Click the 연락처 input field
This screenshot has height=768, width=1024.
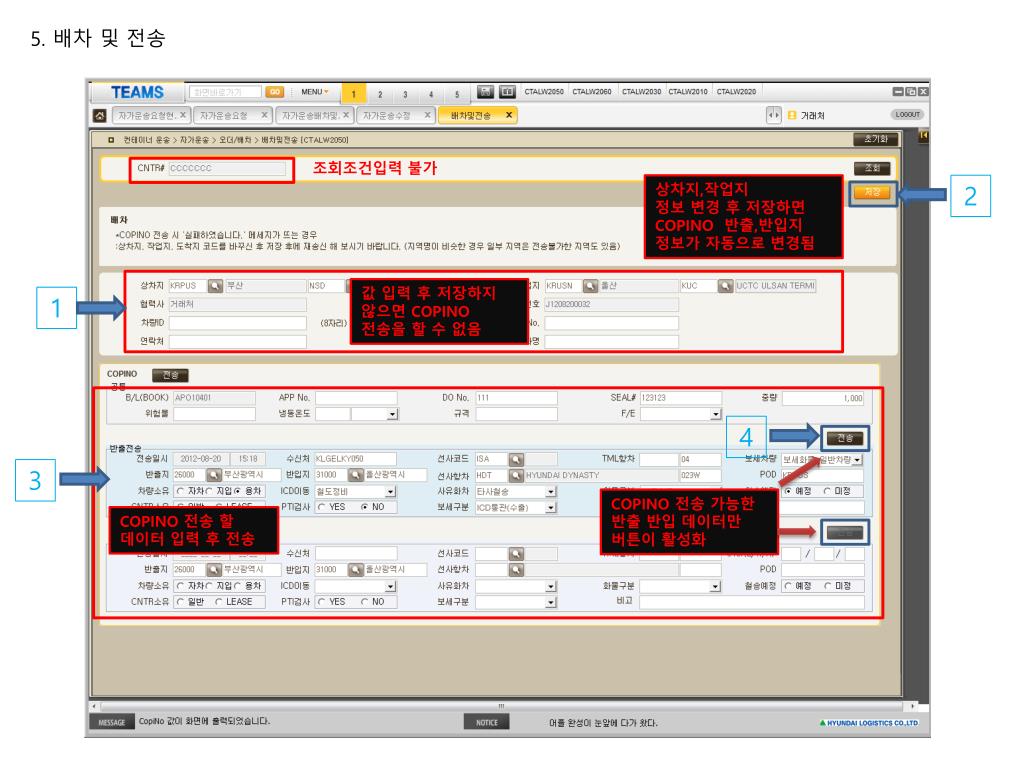pos(238,342)
